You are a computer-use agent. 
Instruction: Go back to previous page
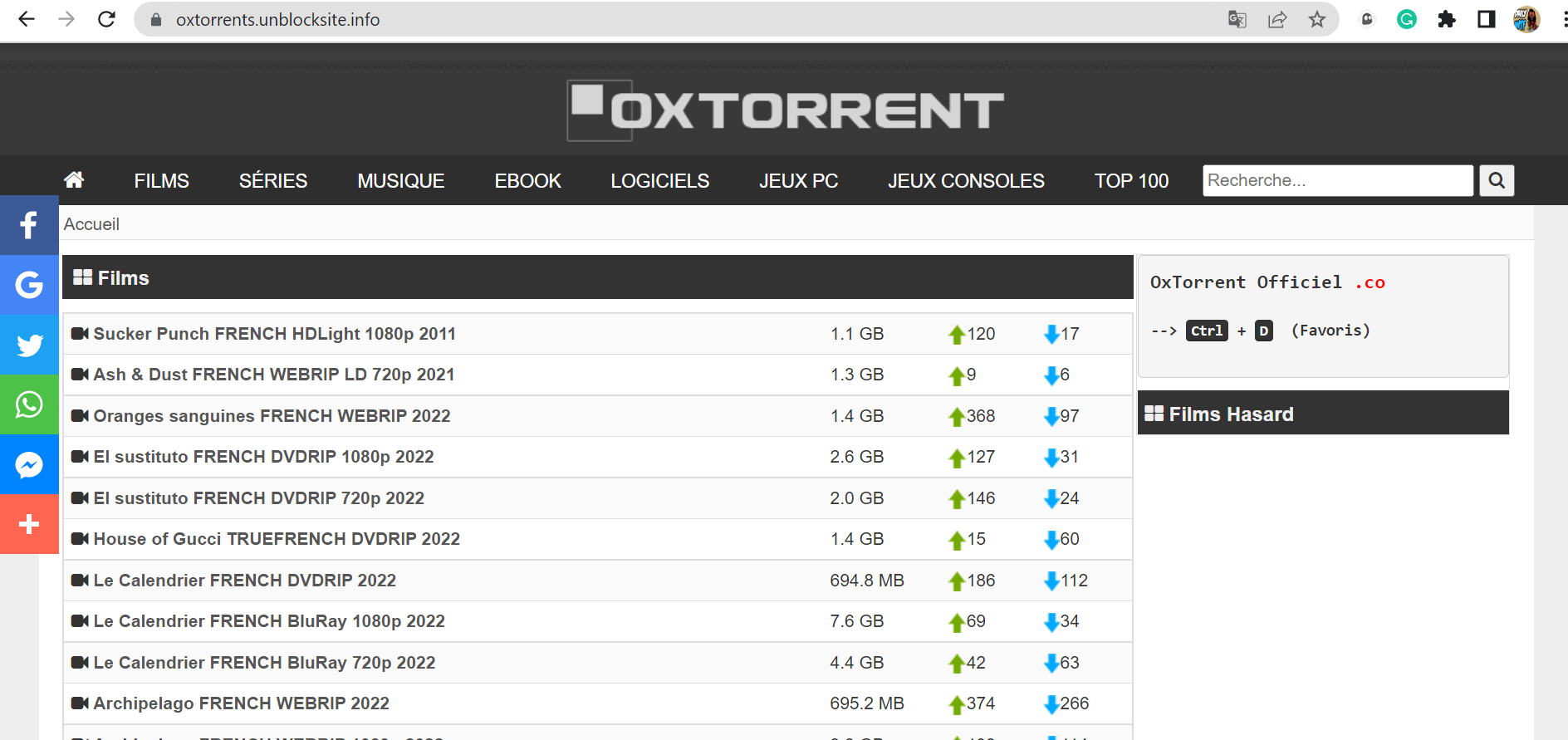[x=27, y=19]
